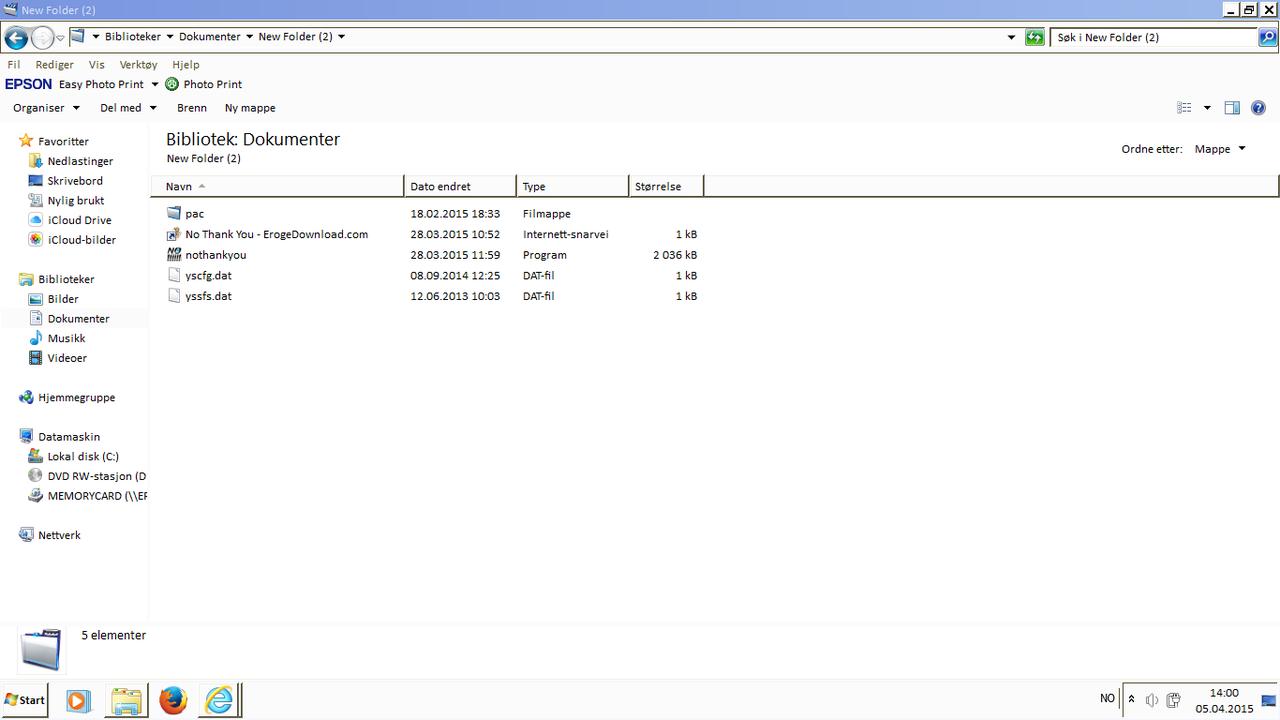
Task: Click the back navigation arrow button
Action: pyautogui.click(x=16, y=38)
